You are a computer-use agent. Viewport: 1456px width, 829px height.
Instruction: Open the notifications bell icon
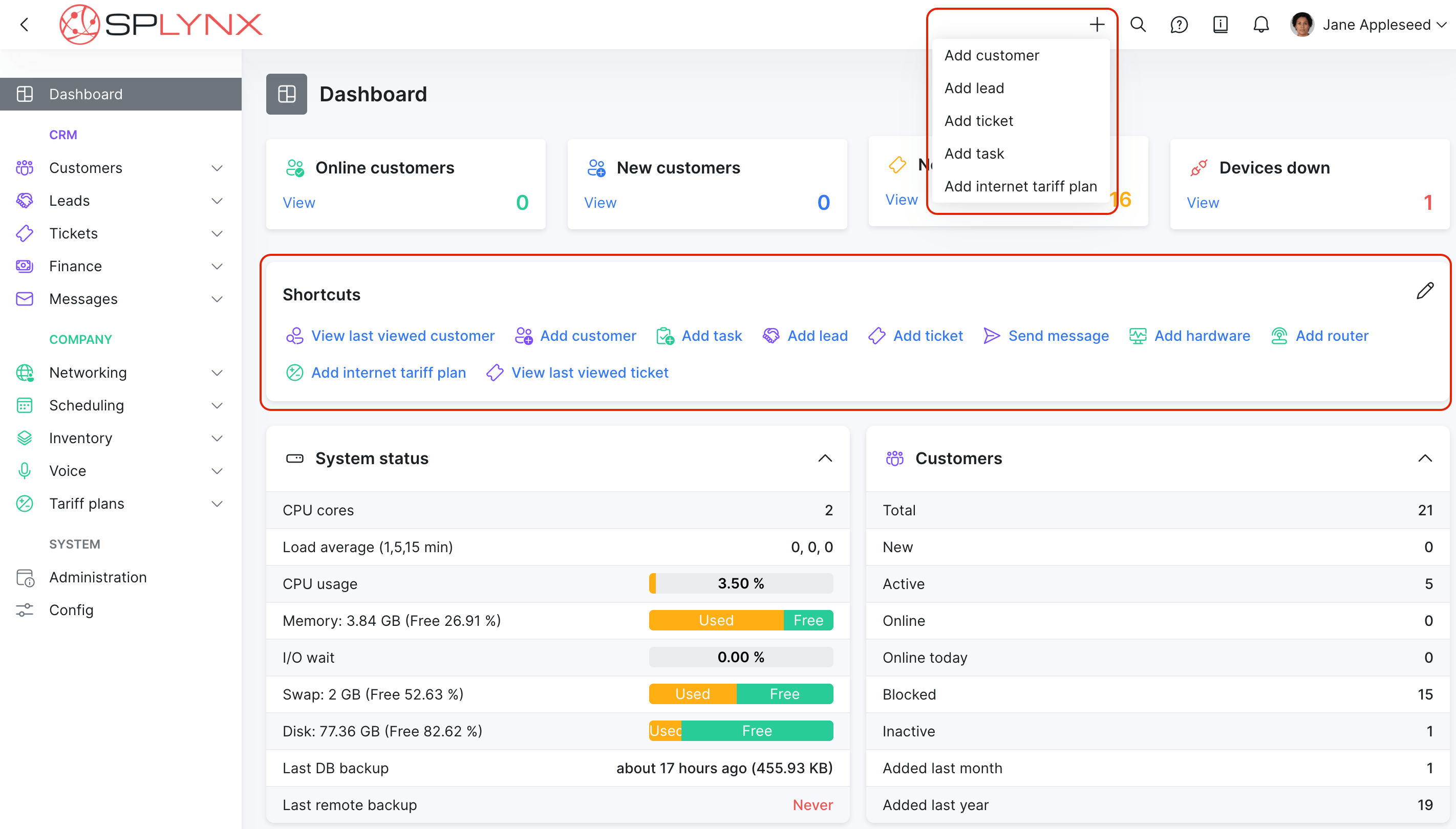pos(1260,25)
